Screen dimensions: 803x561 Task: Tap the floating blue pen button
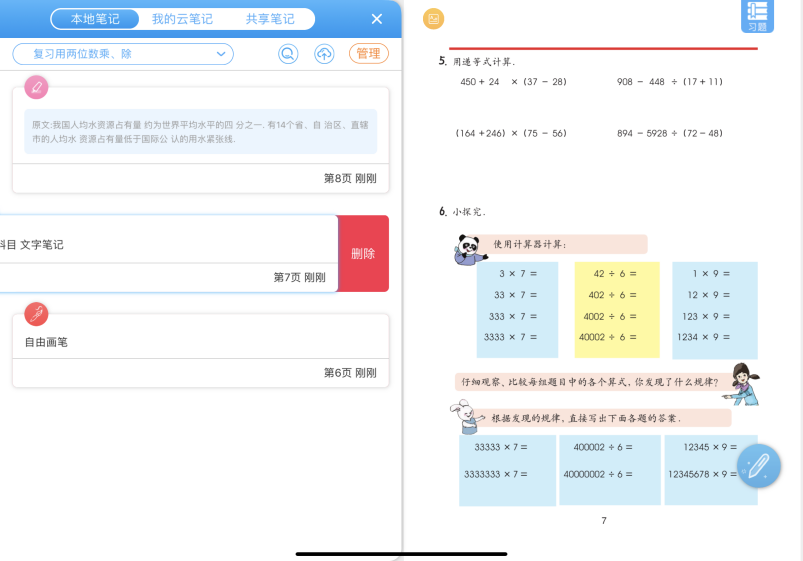[x=759, y=465]
